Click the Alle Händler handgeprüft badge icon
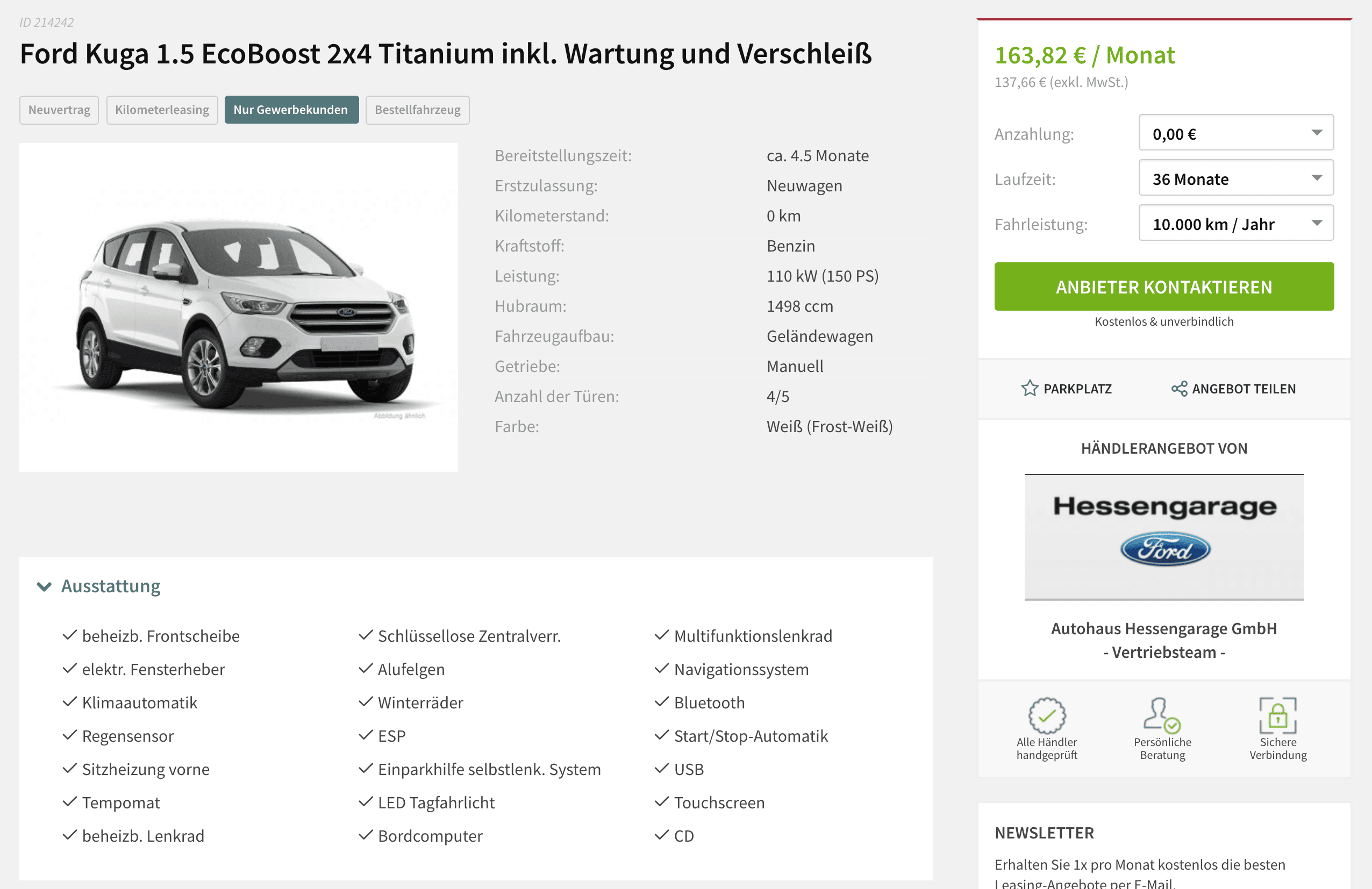Image resolution: width=1372 pixels, height=889 pixels. click(x=1047, y=715)
